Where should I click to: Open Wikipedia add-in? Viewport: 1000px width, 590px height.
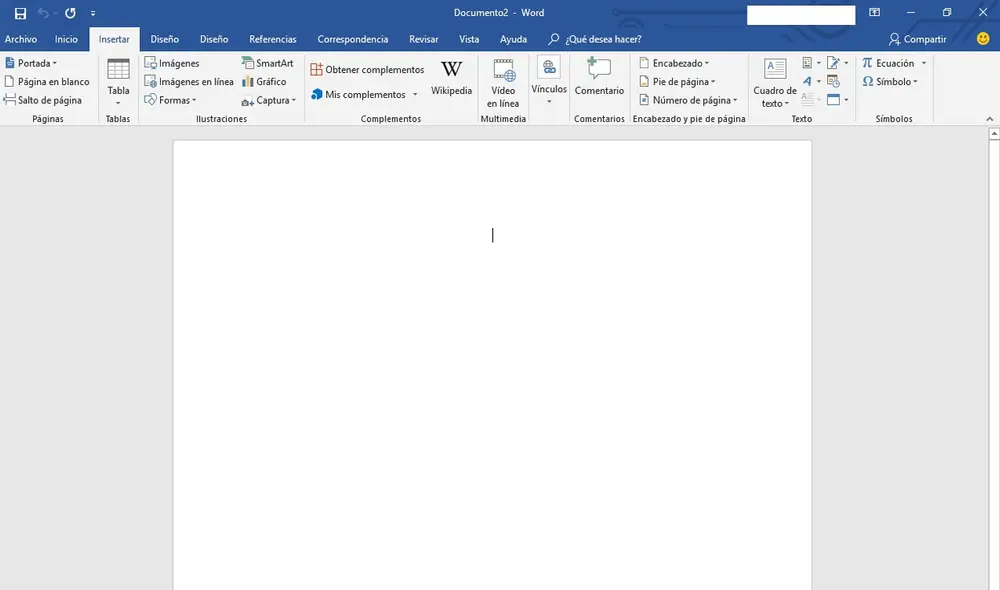451,78
